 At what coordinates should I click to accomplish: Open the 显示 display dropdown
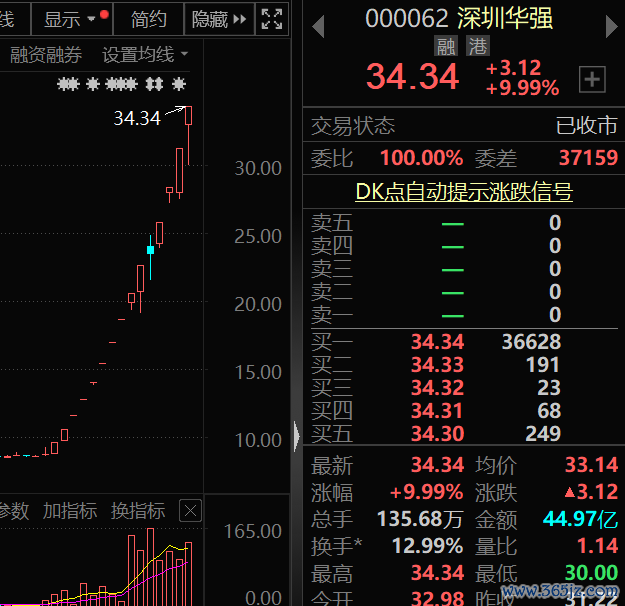click(72, 19)
